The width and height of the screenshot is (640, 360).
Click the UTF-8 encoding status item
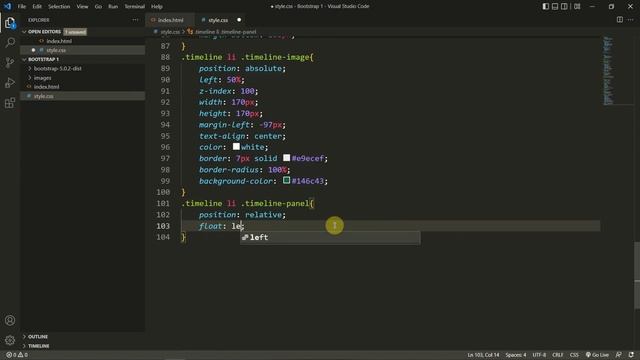[539, 355]
